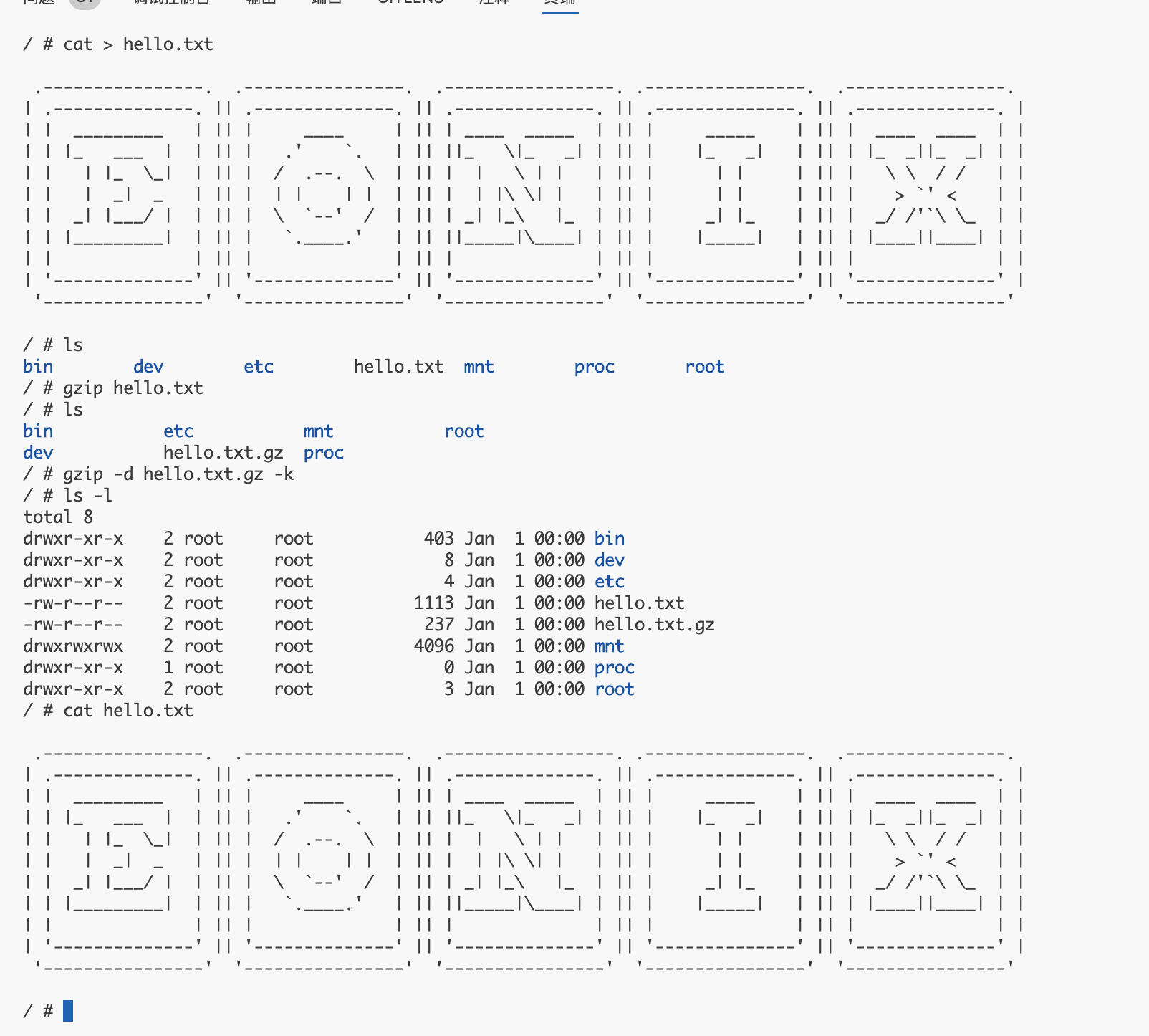Click 'etc' in the first ls output

coord(259,367)
